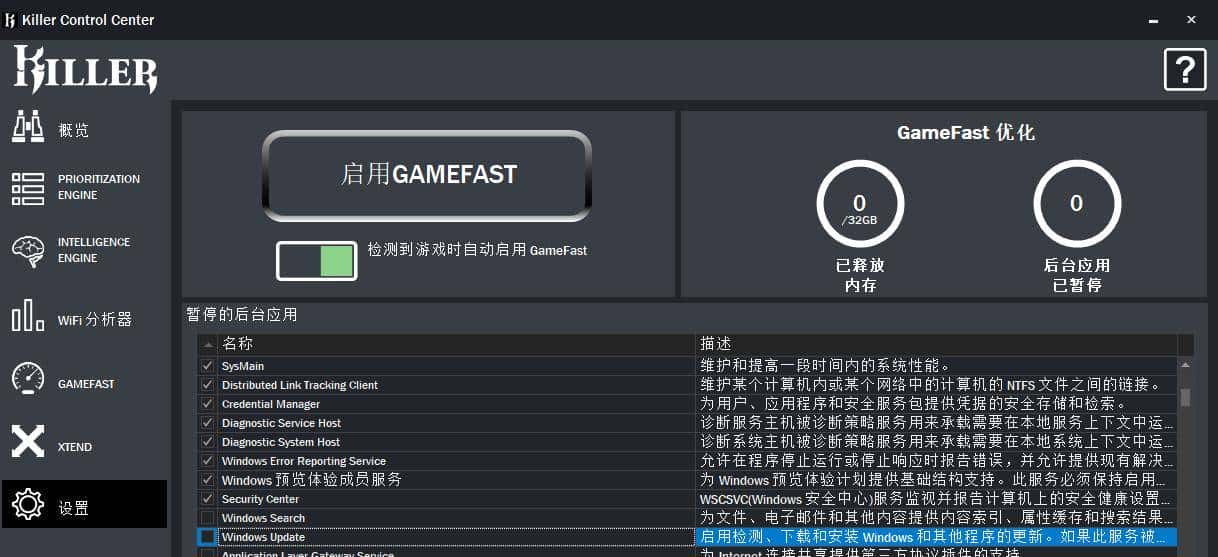Screen dimensions: 1218x557
Task: Click the paused background apps 0 circle
Action: (1077, 205)
